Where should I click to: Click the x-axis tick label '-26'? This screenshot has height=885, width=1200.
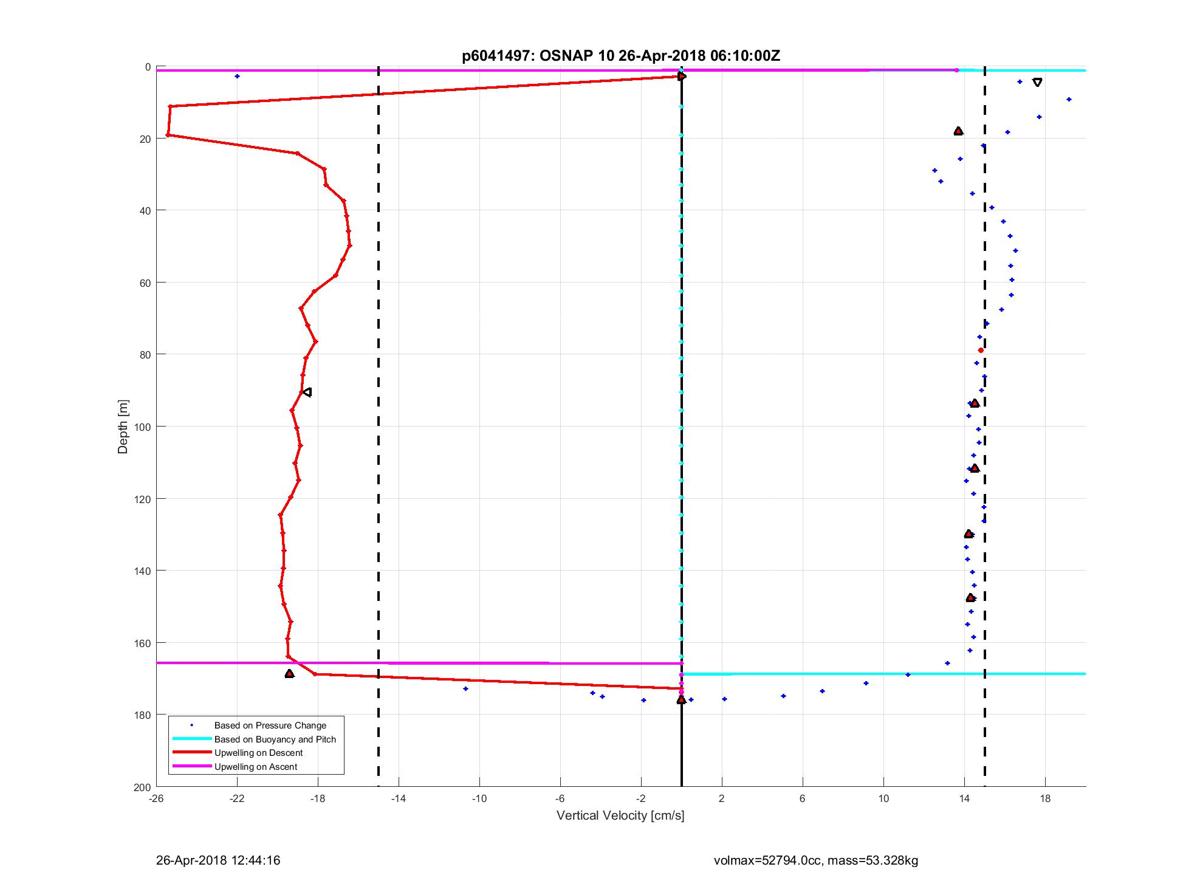156,798
